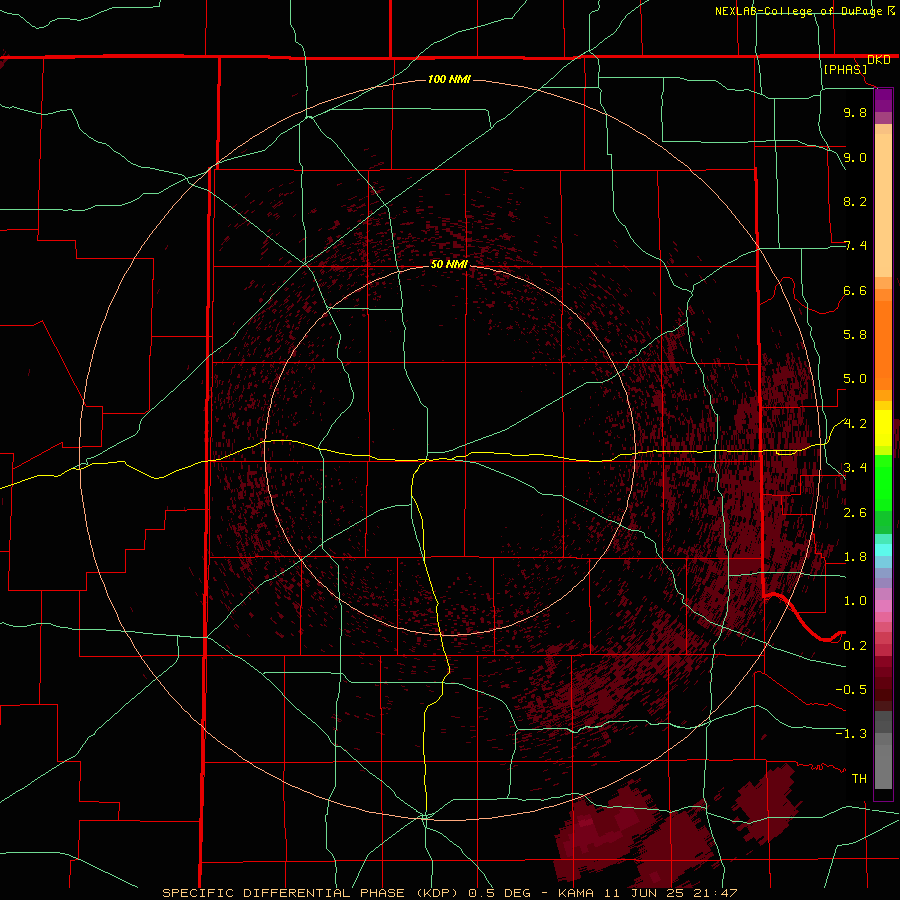This screenshot has height=900, width=900.
Task: Click the 100 NMI range ring label
Action: (449, 79)
